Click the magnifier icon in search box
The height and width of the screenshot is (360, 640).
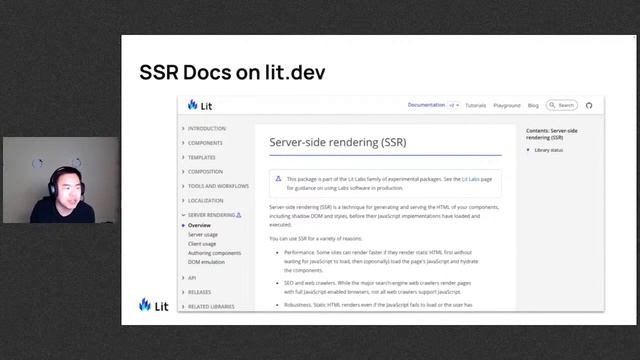552,105
